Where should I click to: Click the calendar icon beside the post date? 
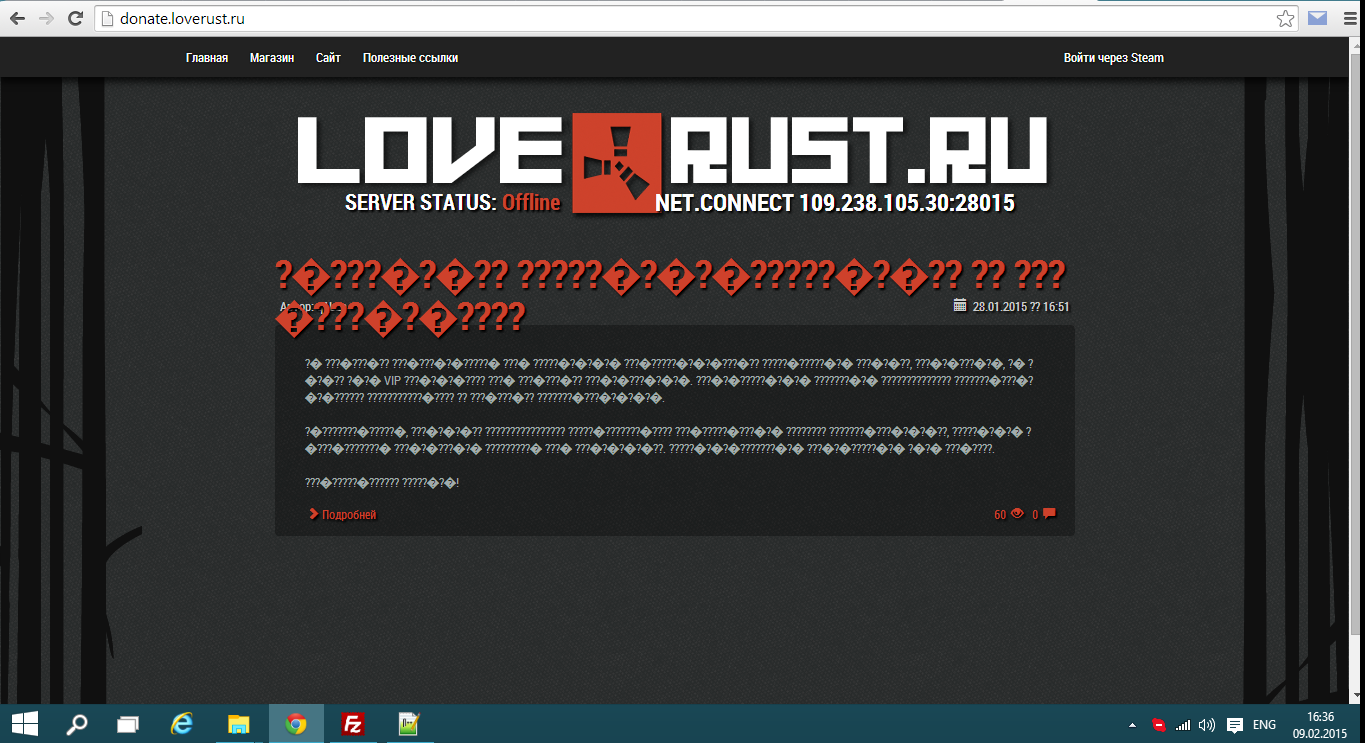click(960, 305)
